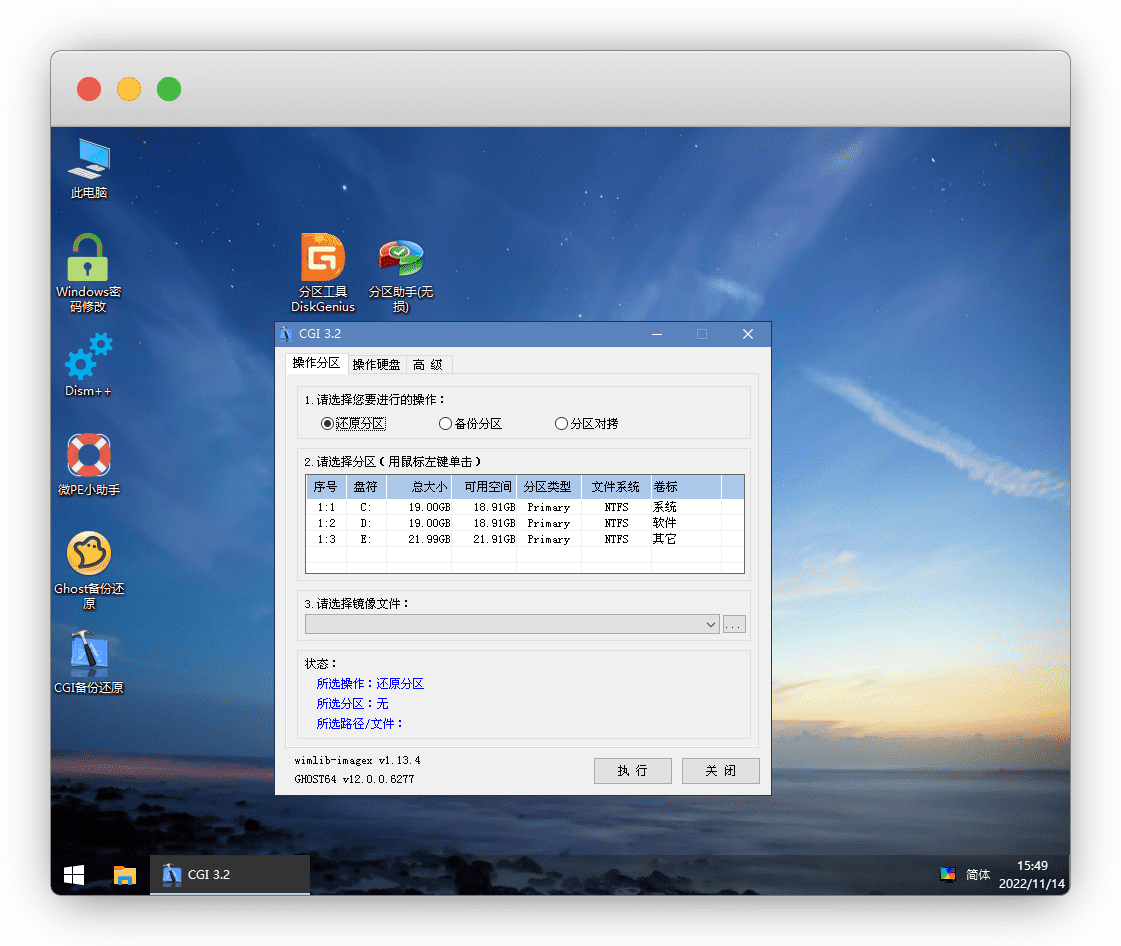Expand the image file dropdown list

711,625
